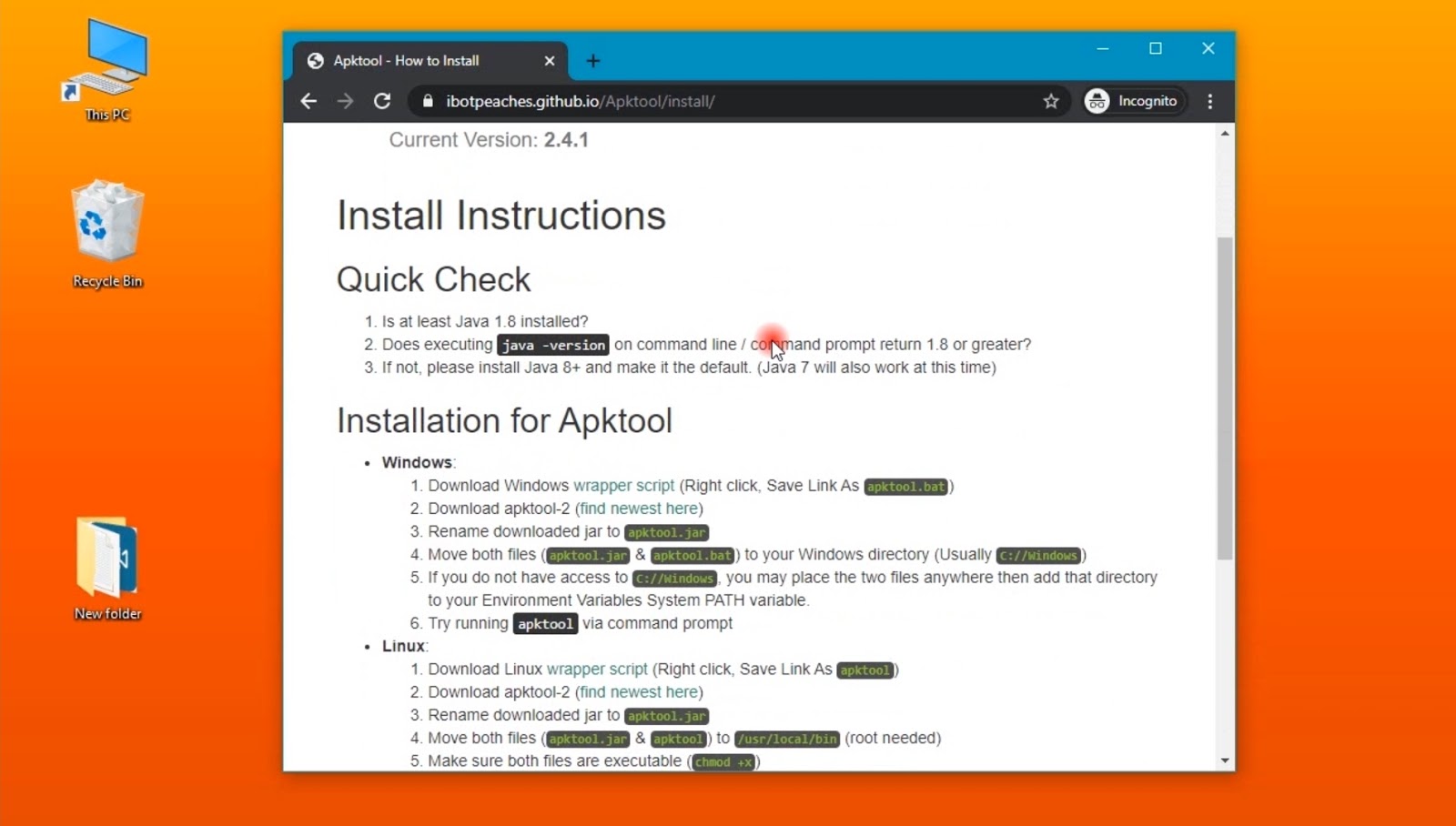Click the back navigation arrow
The image size is (1456, 826).
pos(308,101)
